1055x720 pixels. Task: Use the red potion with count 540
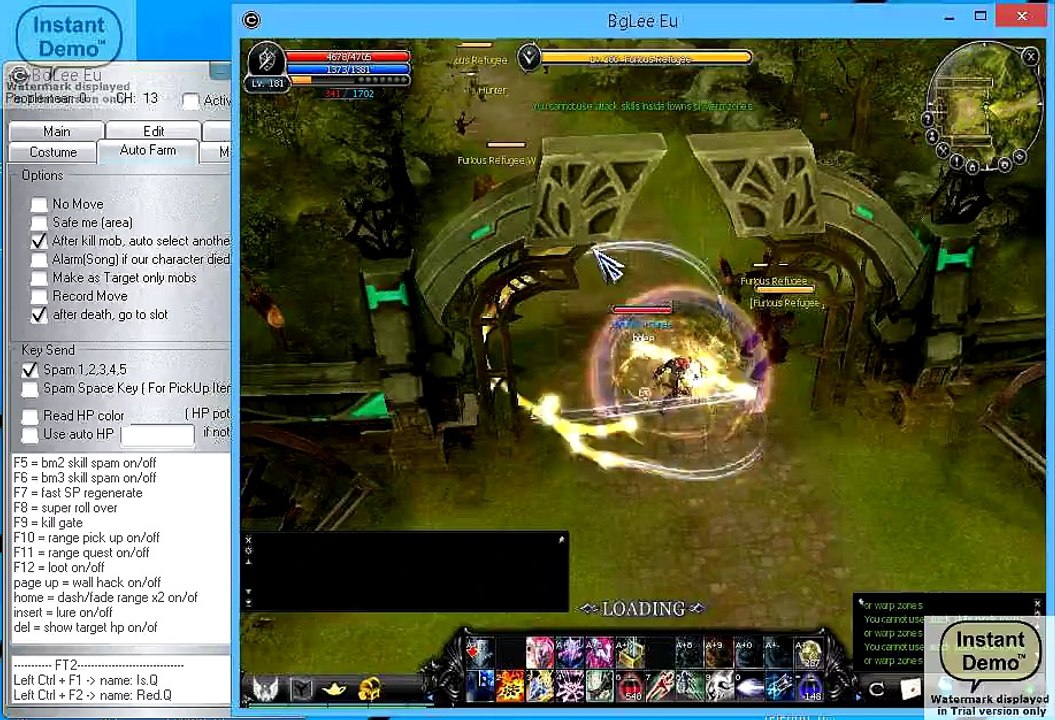click(x=630, y=686)
